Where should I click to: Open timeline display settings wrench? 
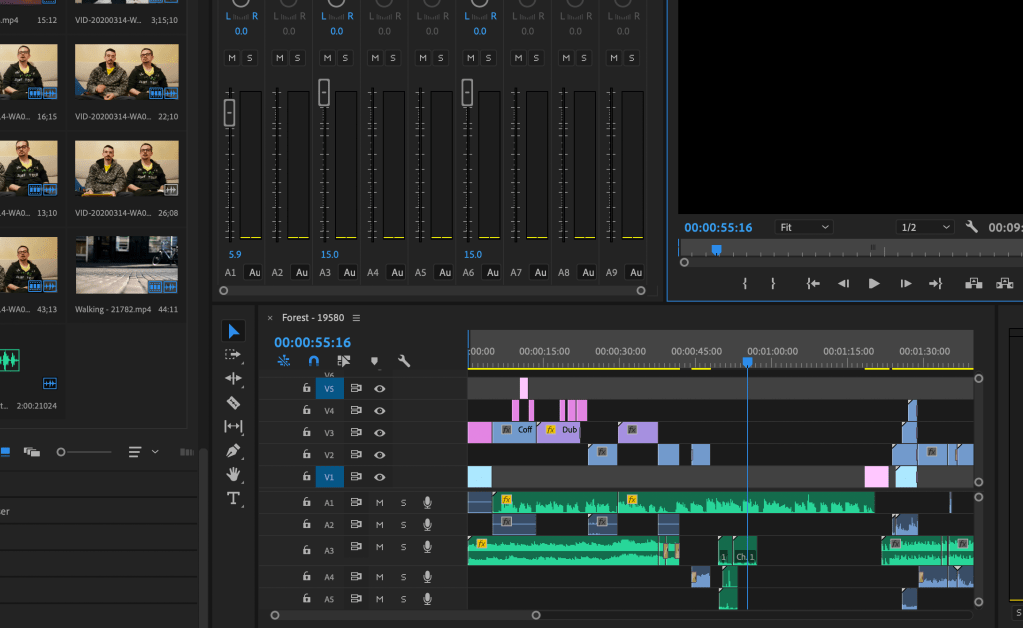point(404,361)
